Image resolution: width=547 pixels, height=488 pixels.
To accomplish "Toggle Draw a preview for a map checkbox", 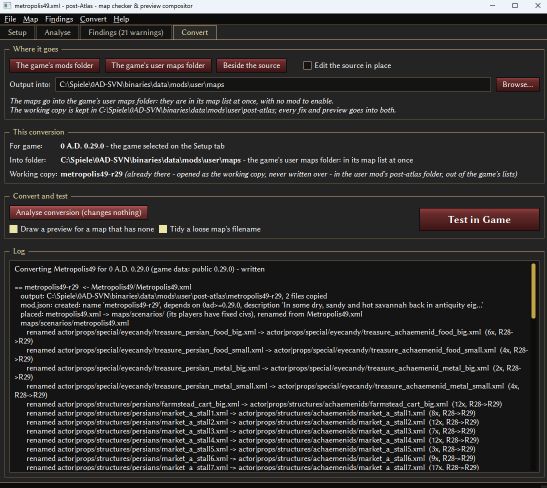I will click(14, 229).
